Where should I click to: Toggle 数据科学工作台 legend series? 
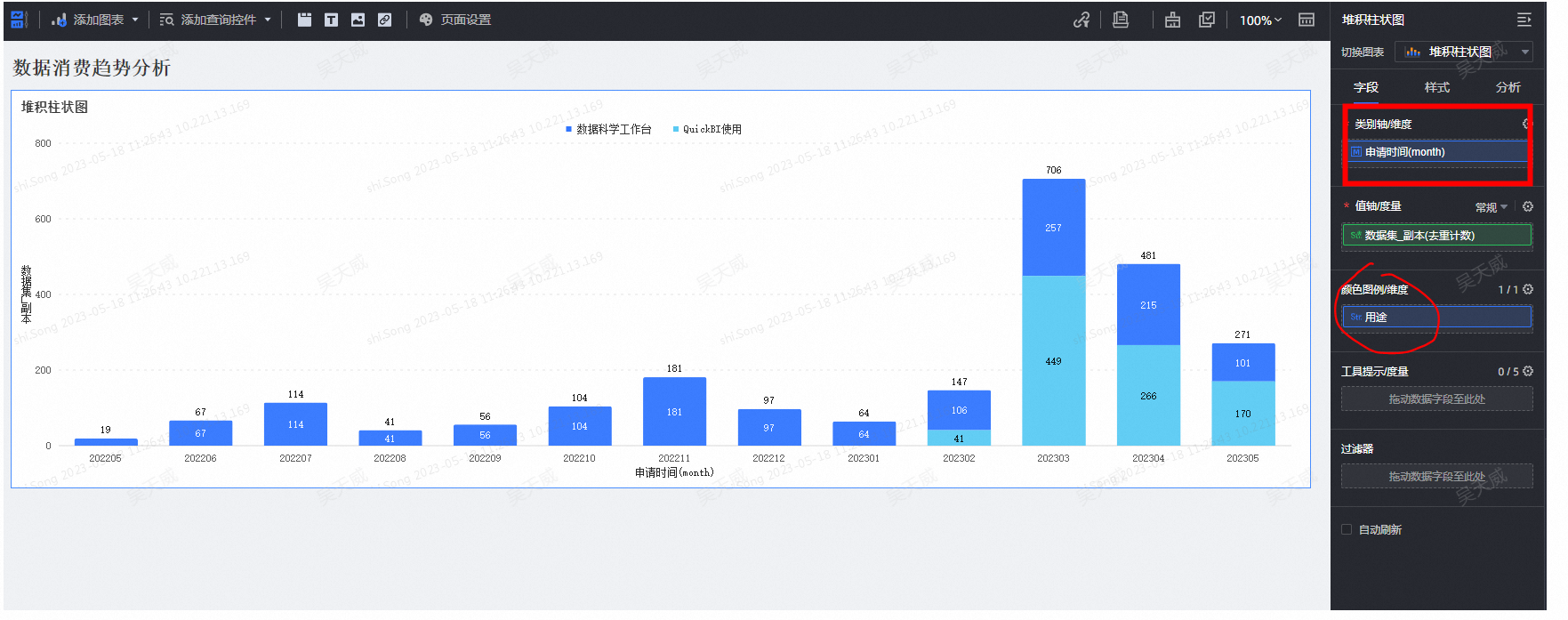(x=608, y=129)
